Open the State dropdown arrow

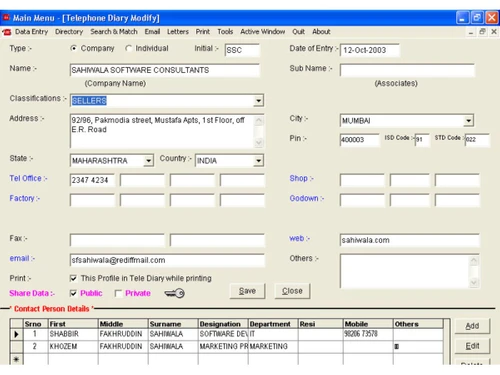[148, 161]
